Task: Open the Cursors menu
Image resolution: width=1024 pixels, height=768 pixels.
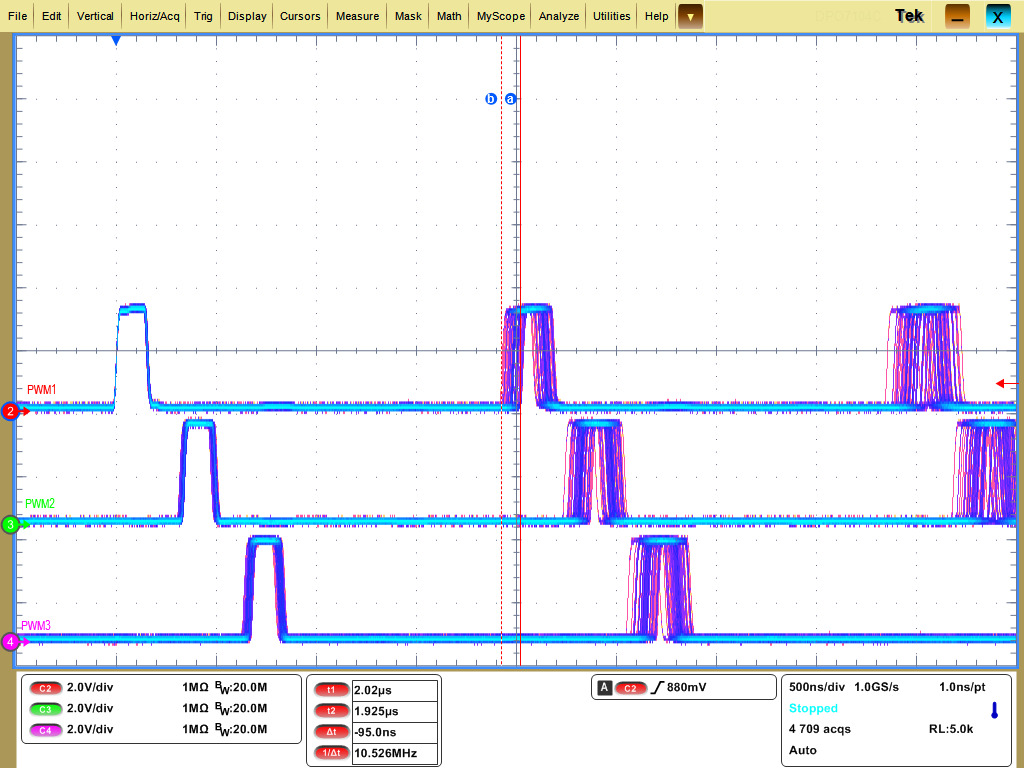Action: coord(300,16)
